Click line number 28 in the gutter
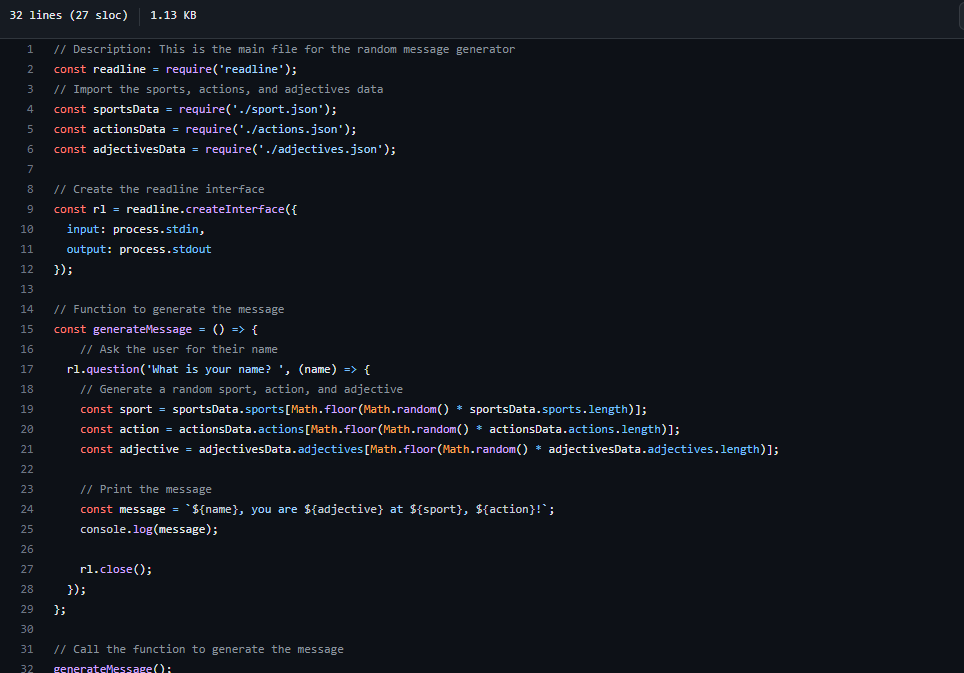 pyautogui.click(x=27, y=589)
